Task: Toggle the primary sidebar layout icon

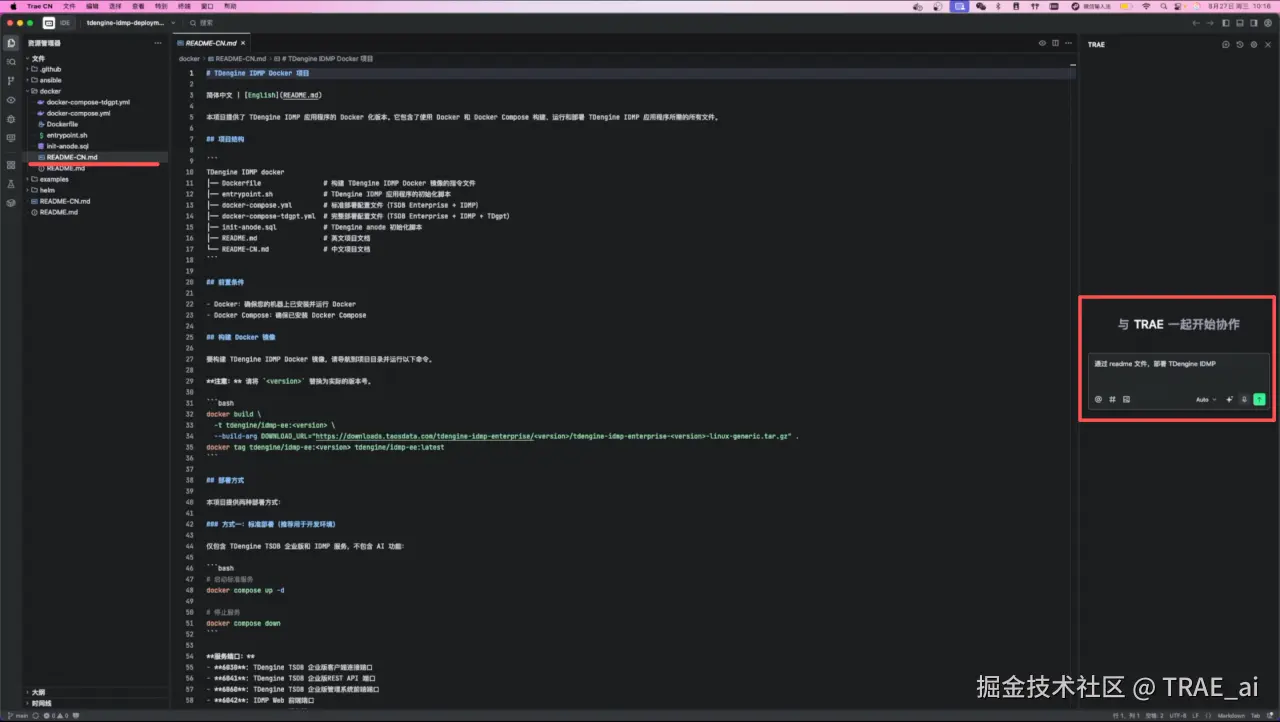Action: (1227, 22)
